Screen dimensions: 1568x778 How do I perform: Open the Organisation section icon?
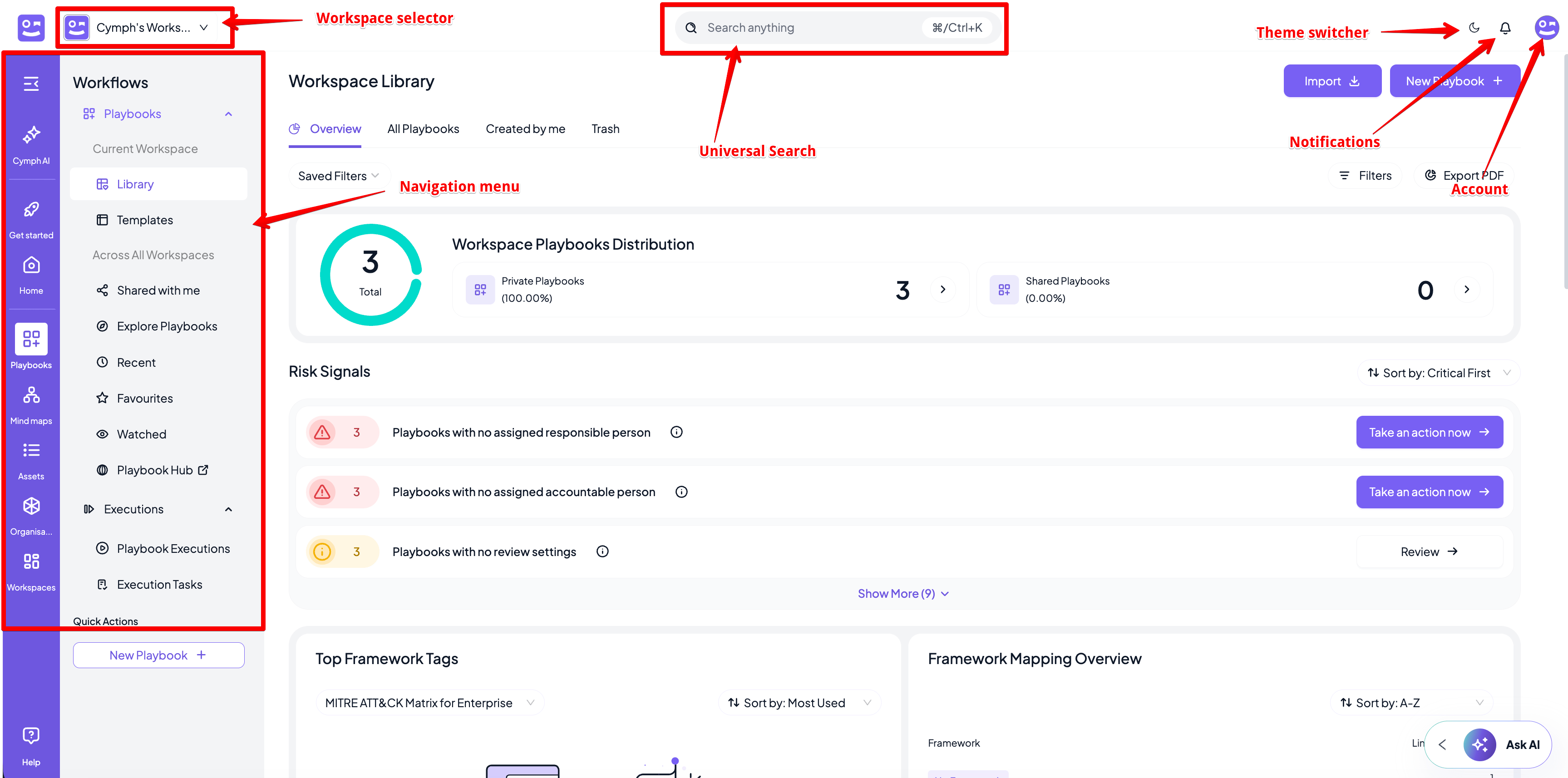pyautogui.click(x=31, y=506)
